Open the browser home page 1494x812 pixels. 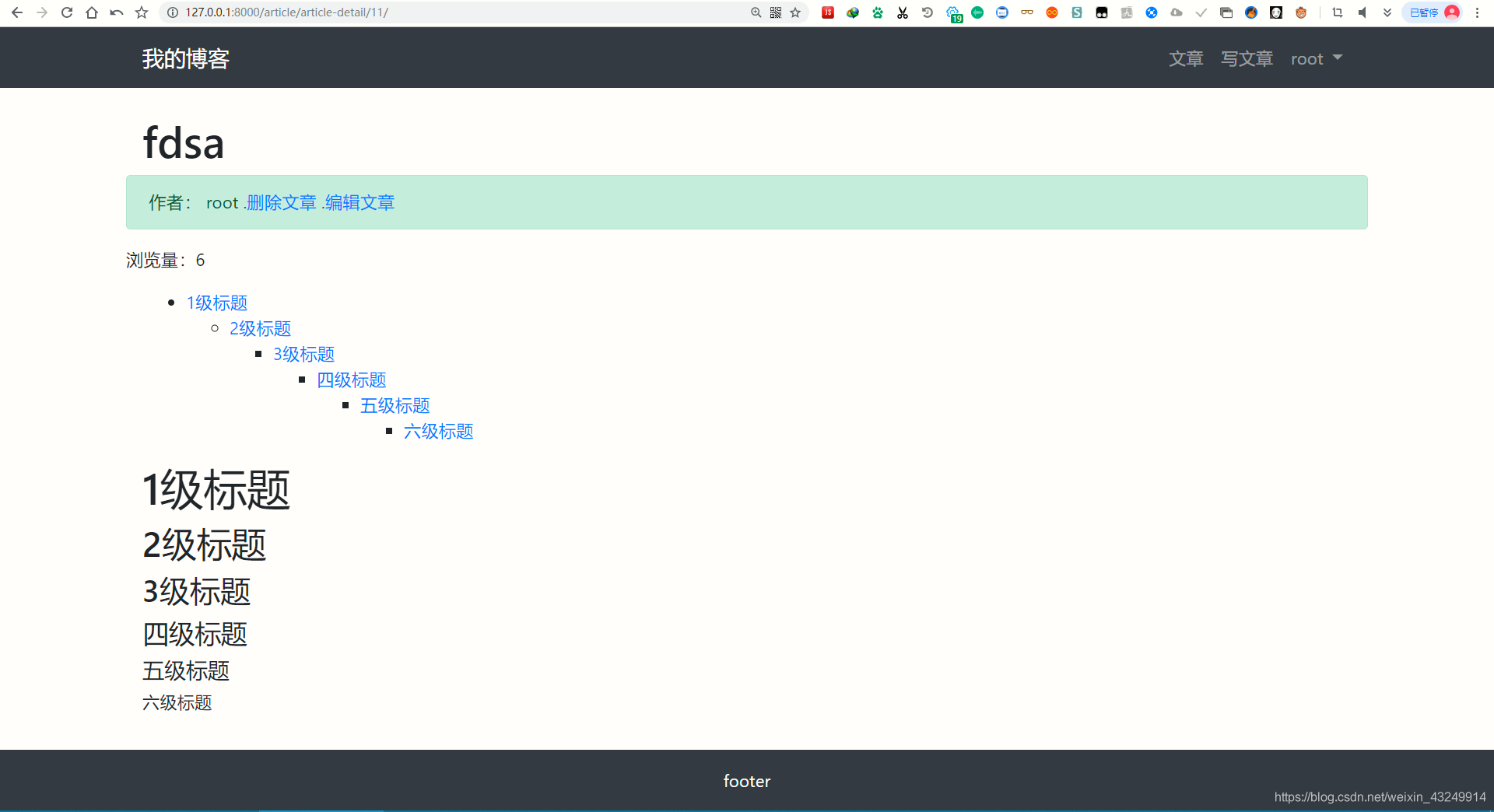coord(92,12)
